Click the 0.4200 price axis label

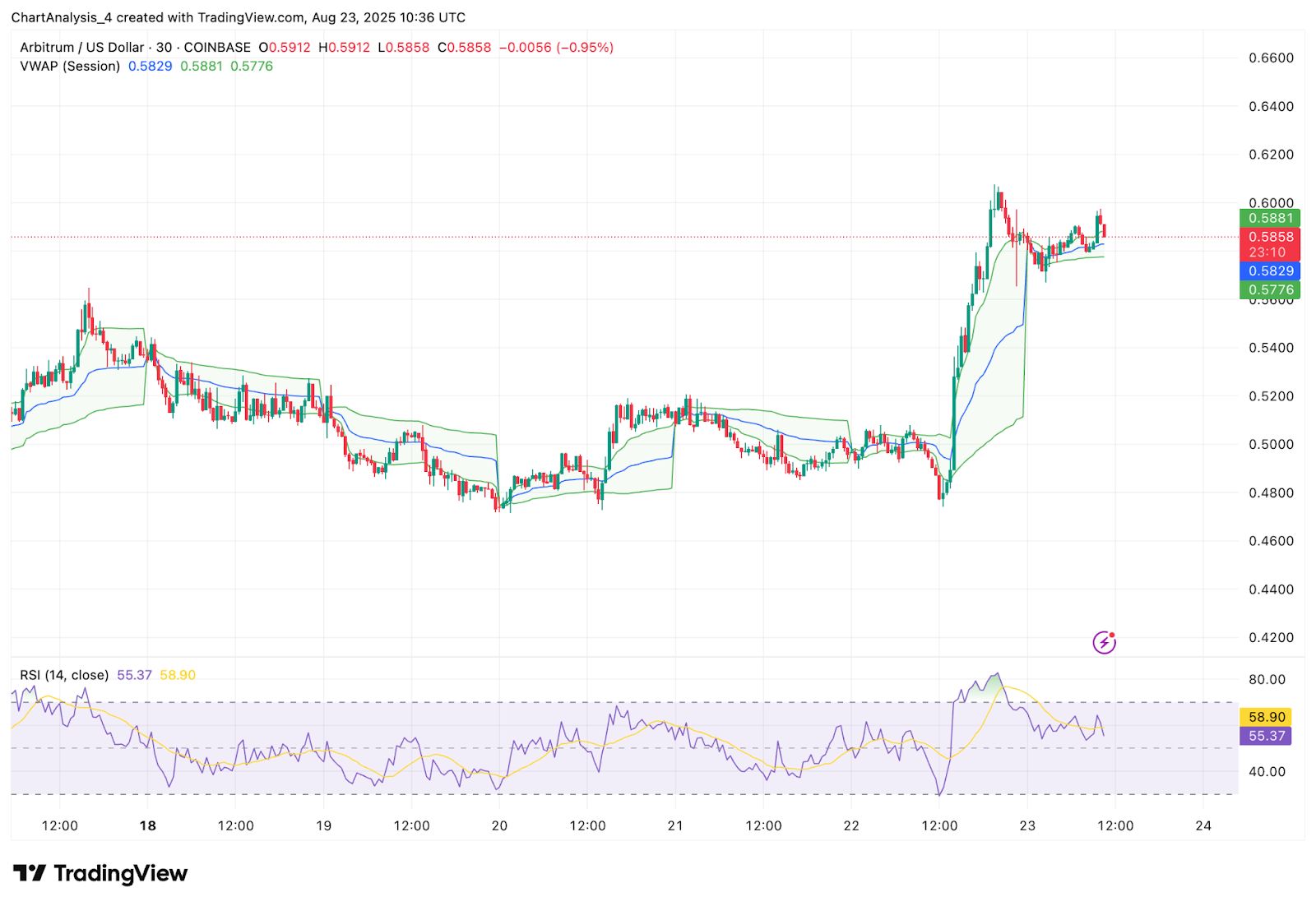pos(1271,638)
